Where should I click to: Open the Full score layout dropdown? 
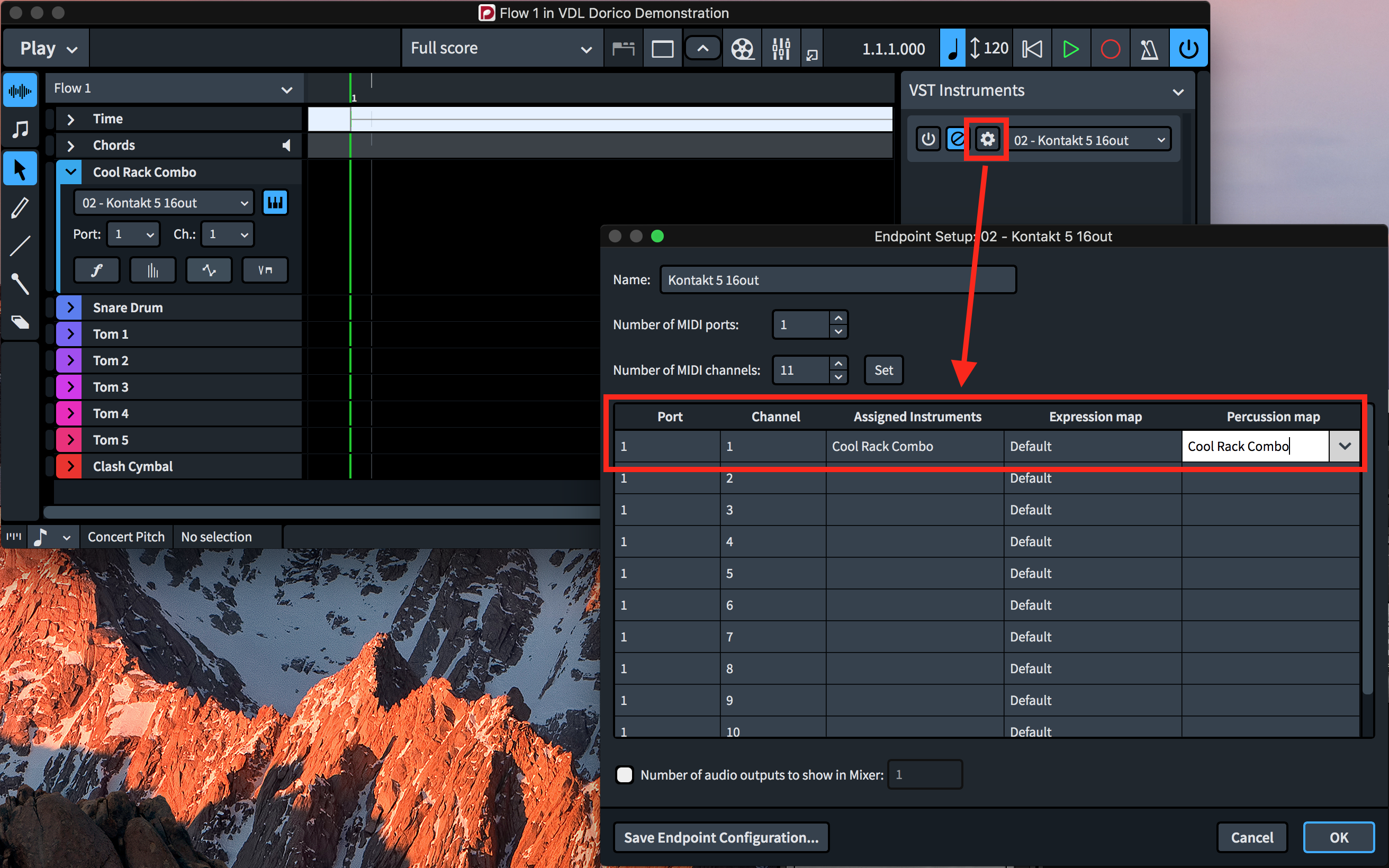(x=501, y=48)
